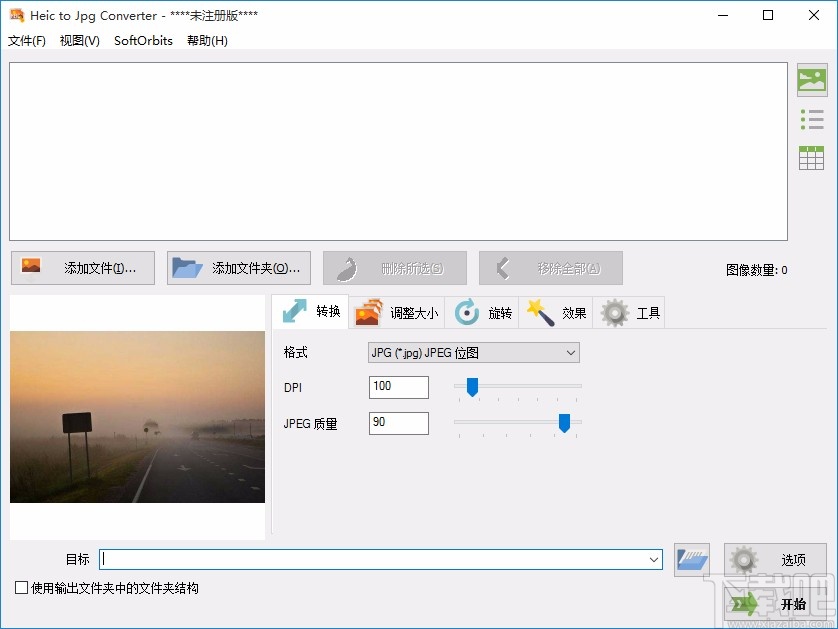Open the 文件 menu
Screen dimensions: 838x629
point(28,41)
